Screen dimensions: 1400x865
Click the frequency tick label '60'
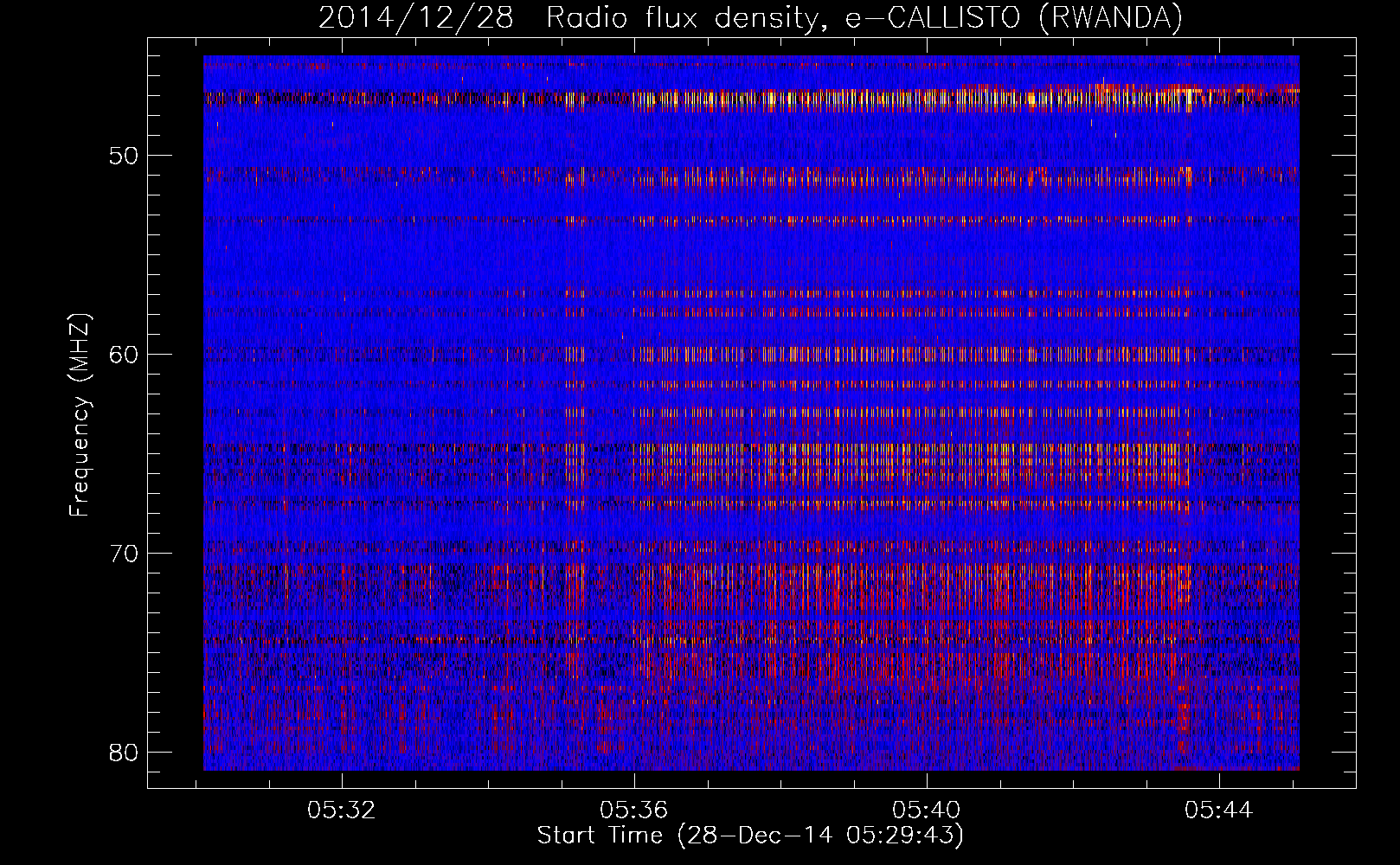pos(125,355)
